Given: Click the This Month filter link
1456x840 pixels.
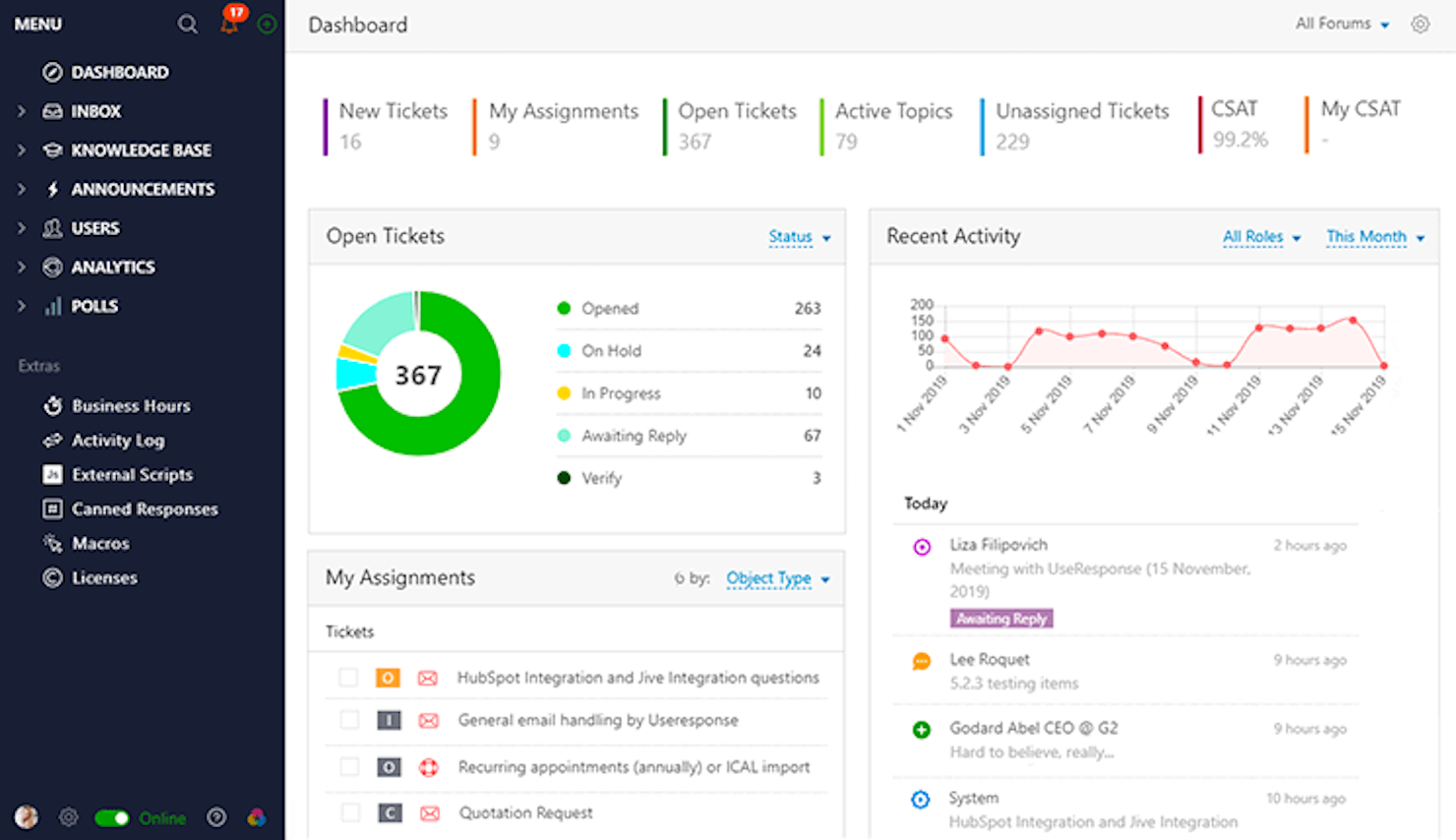Looking at the screenshot, I should (x=1367, y=237).
